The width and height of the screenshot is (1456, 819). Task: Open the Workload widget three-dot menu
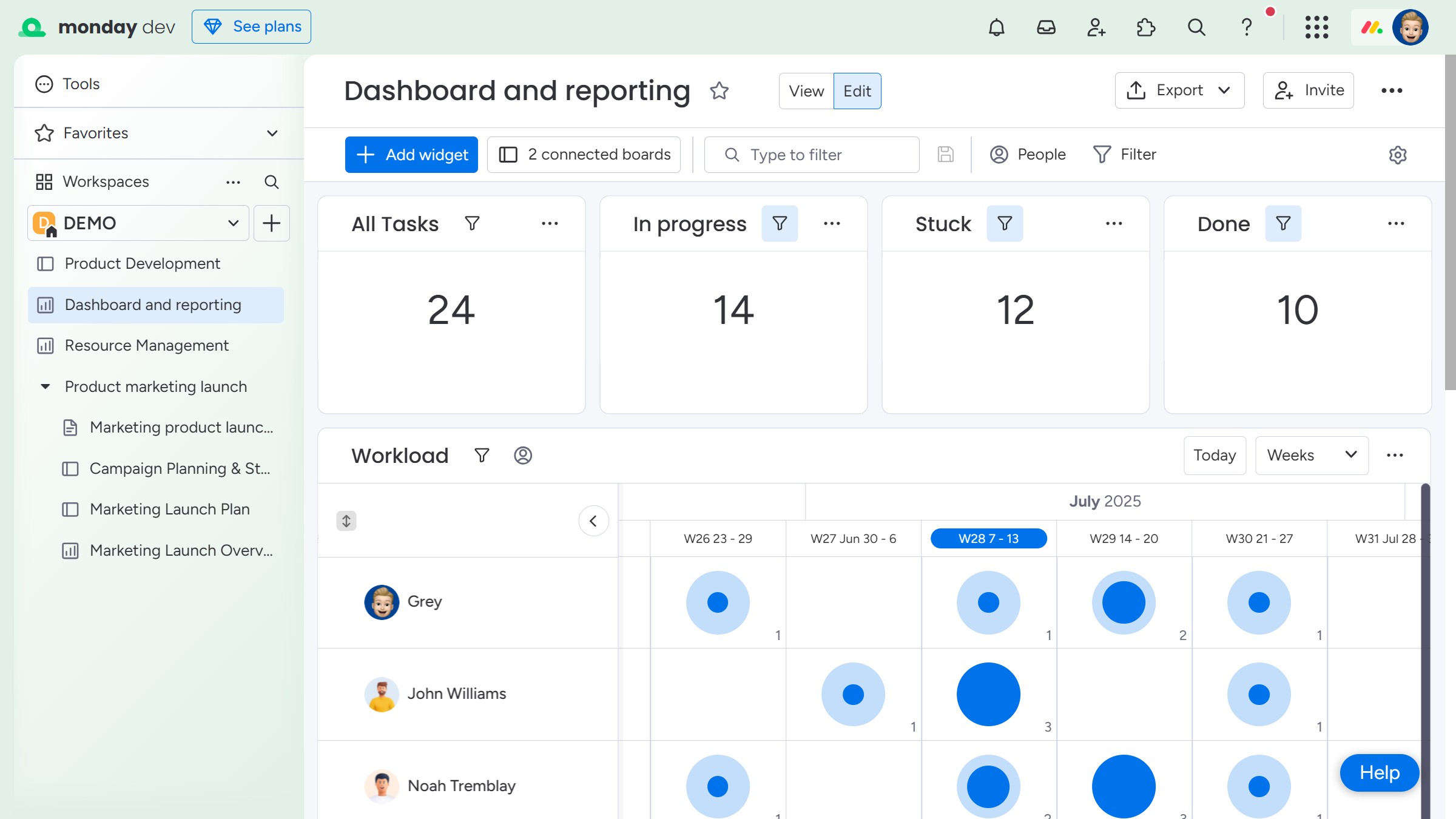(1395, 456)
